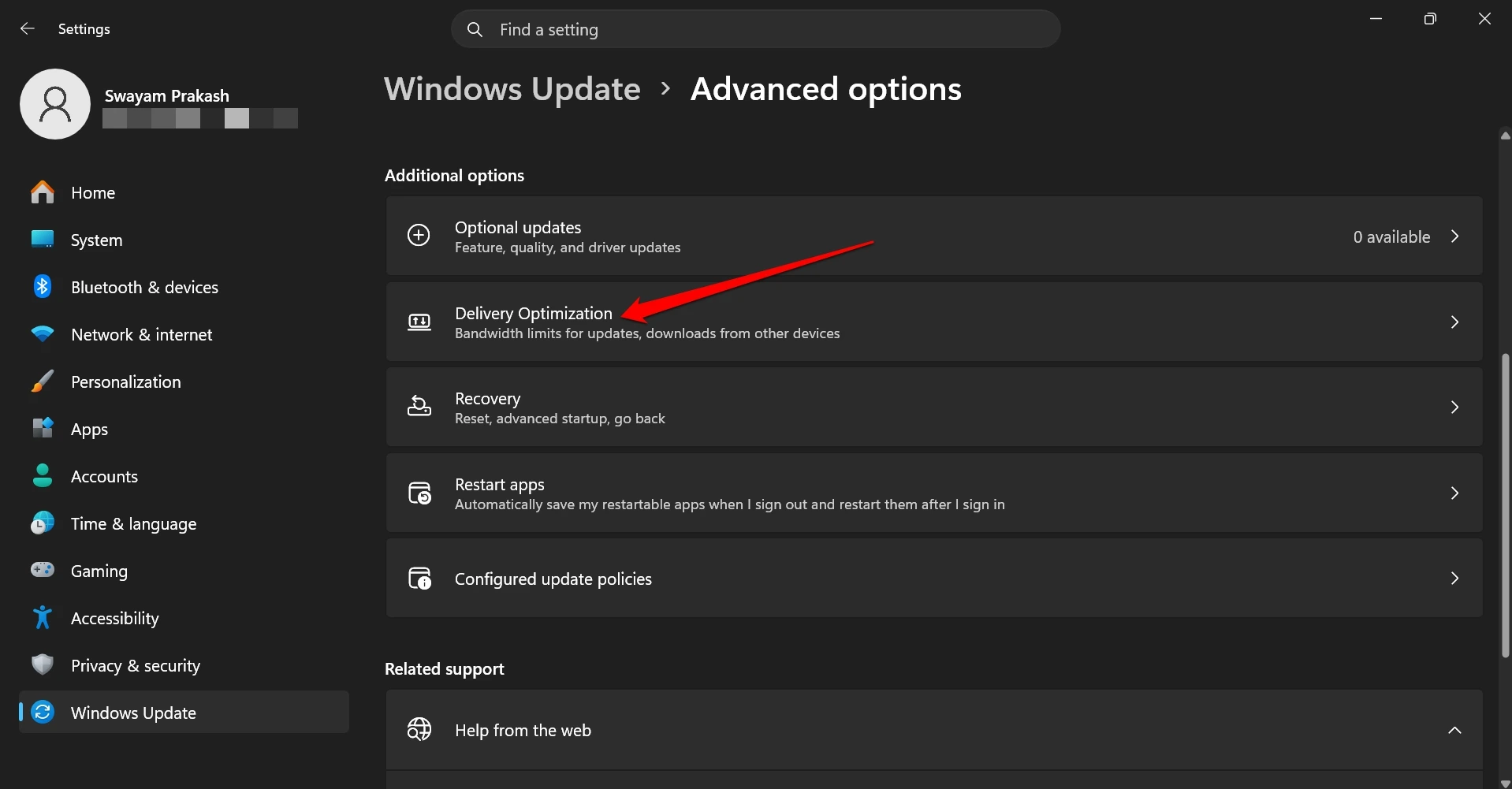Open the Network & internet icon
This screenshot has width=1512, height=789.
[42, 334]
